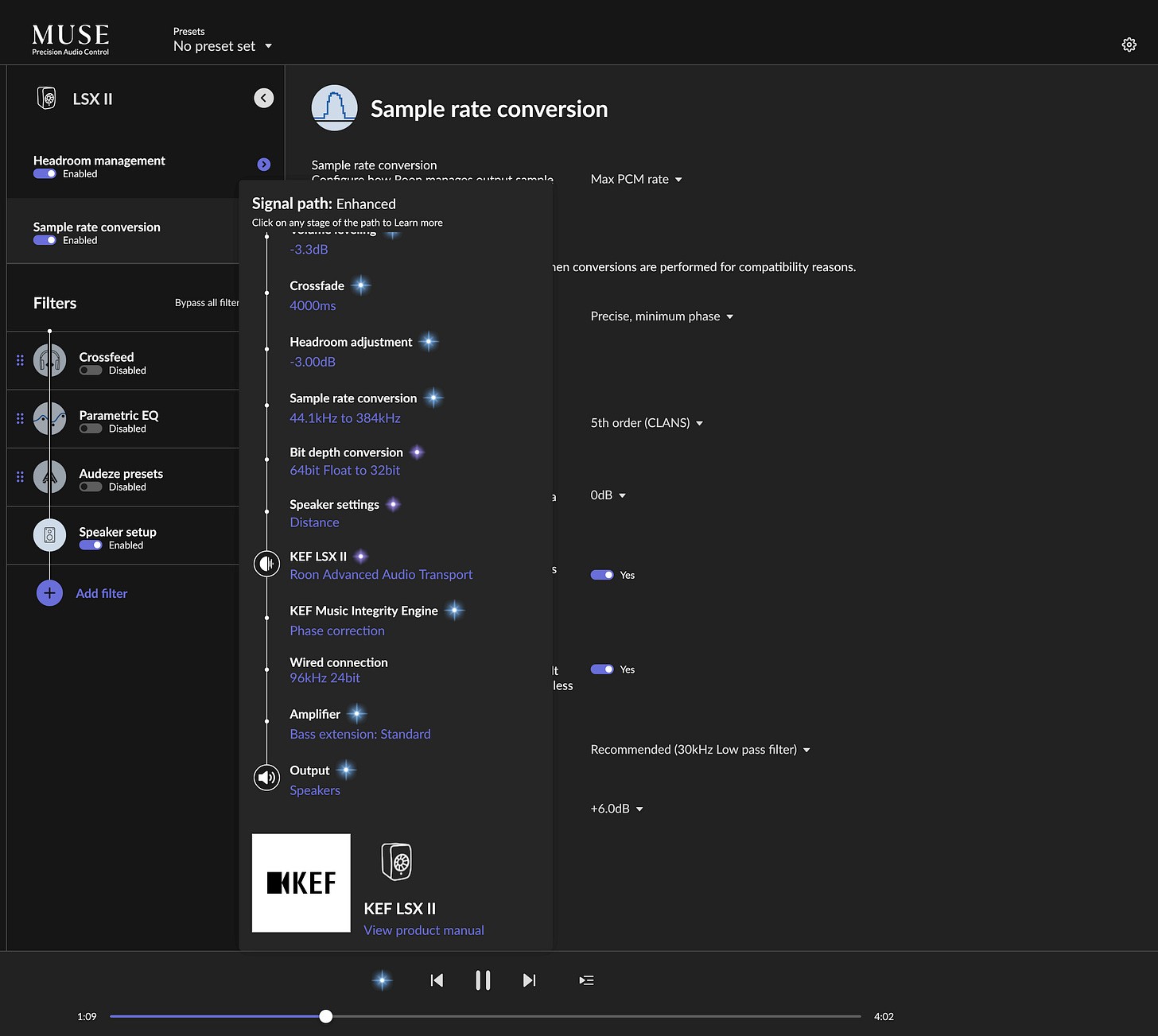The height and width of the screenshot is (1036, 1158).
Task: Click Phase correction link
Action: 337,631
